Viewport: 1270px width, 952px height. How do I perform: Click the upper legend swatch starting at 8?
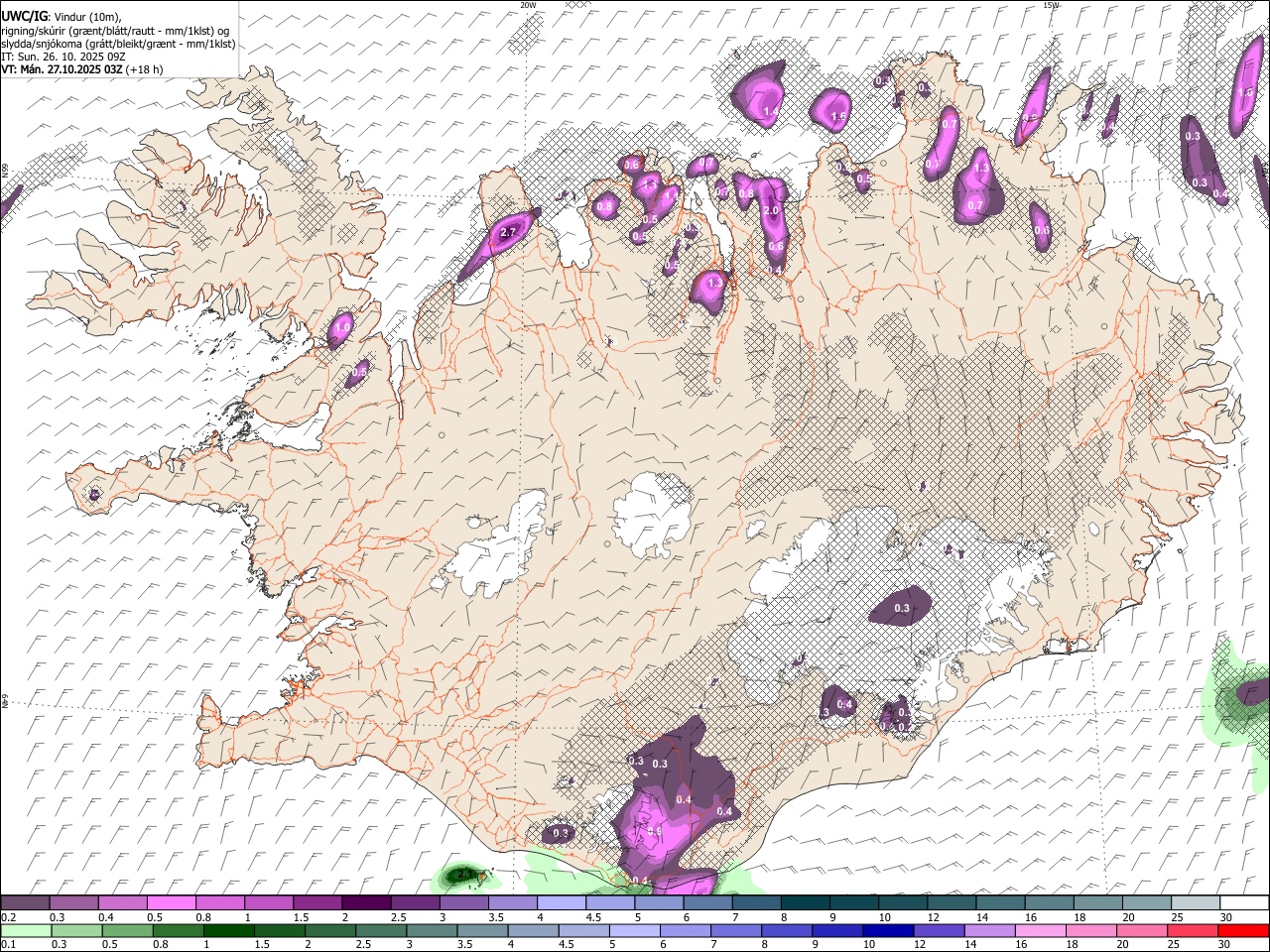coord(804,903)
